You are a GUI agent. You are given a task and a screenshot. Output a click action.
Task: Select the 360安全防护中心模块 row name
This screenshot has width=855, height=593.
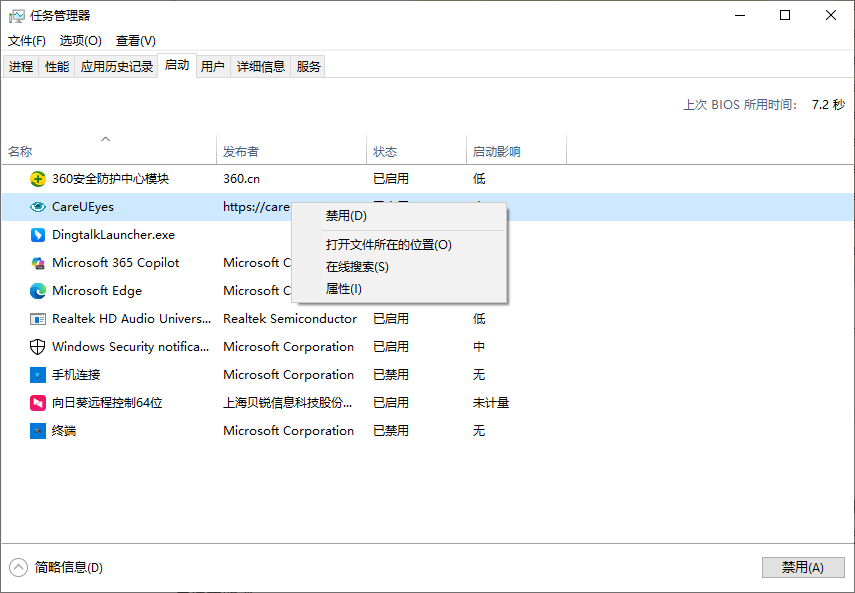click(111, 179)
